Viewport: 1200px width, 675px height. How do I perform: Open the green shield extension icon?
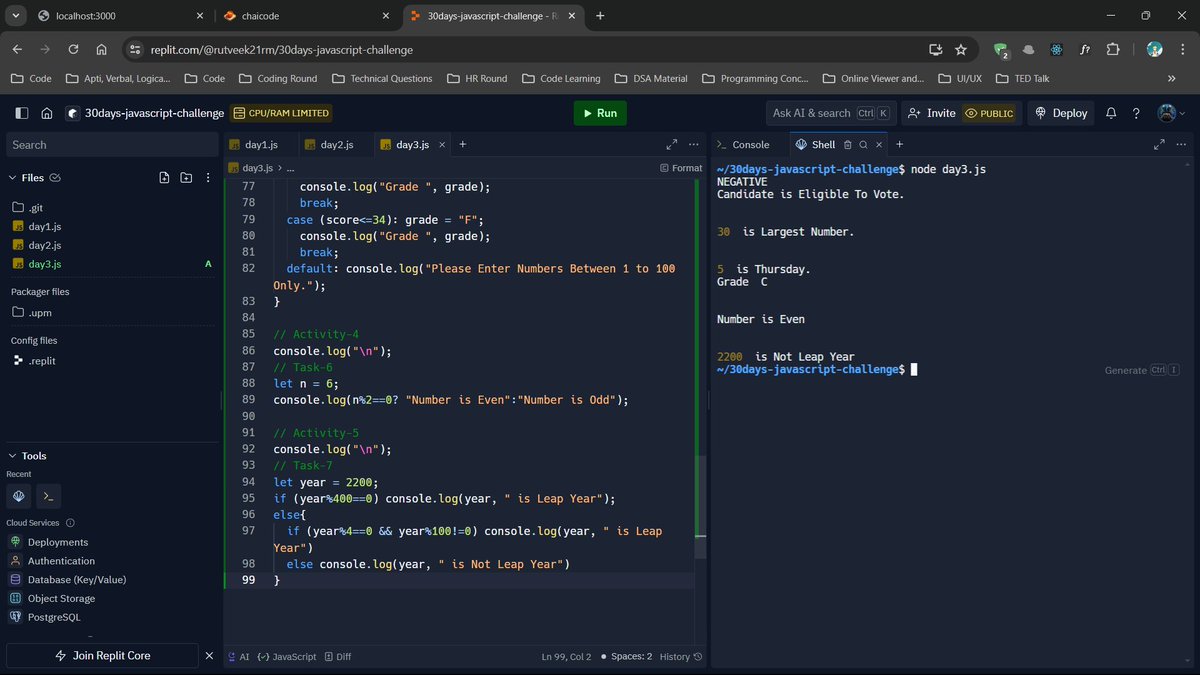pyautogui.click(x=1001, y=49)
